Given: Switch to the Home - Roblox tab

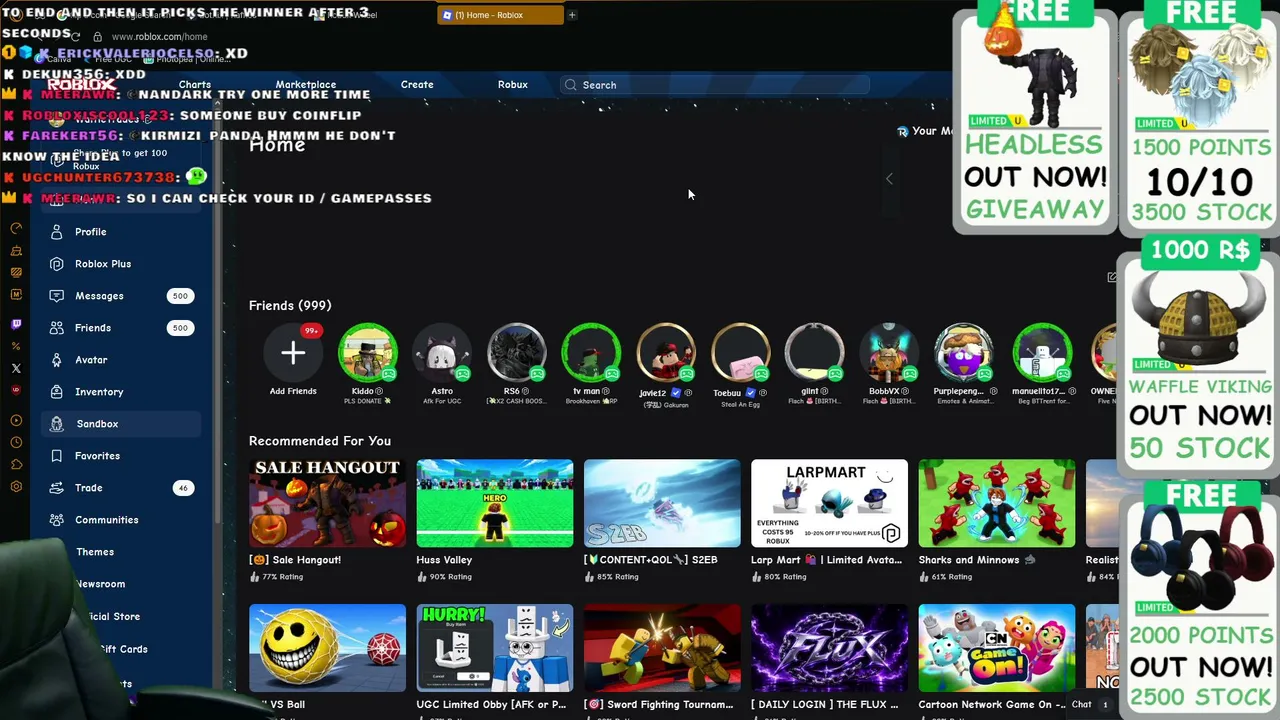Looking at the screenshot, I should click(x=500, y=15).
